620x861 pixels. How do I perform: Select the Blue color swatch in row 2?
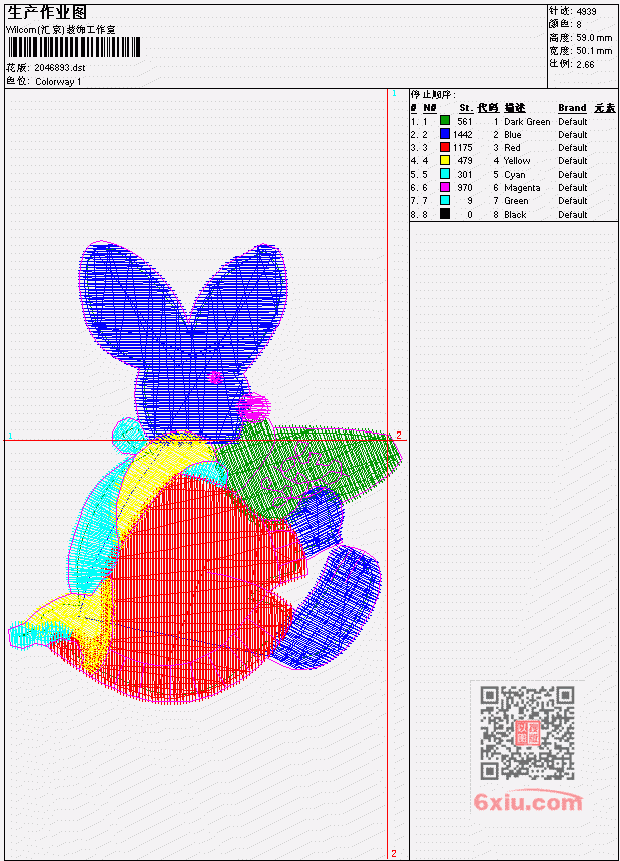coord(445,134)
